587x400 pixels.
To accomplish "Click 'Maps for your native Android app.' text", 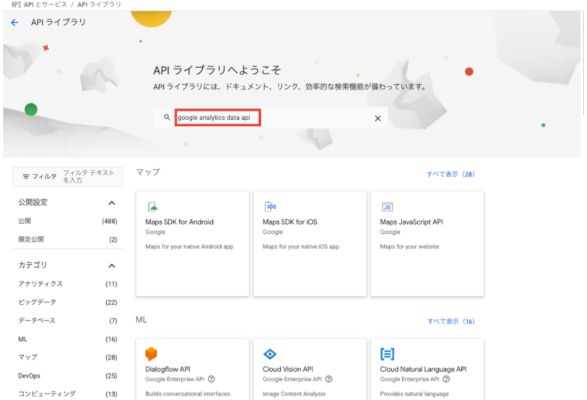I will click(190, 246).
